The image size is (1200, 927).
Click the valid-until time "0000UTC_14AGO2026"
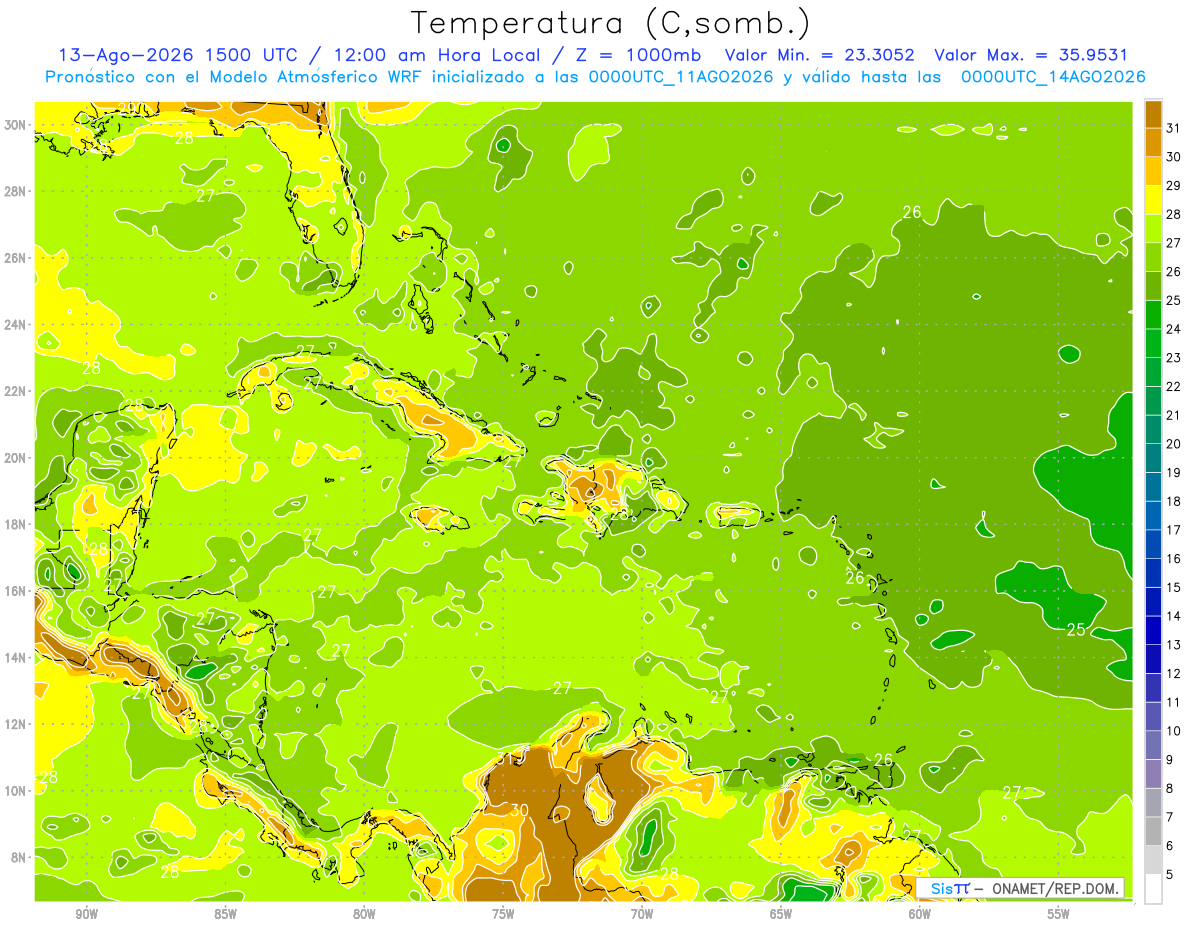[1053, 77]
